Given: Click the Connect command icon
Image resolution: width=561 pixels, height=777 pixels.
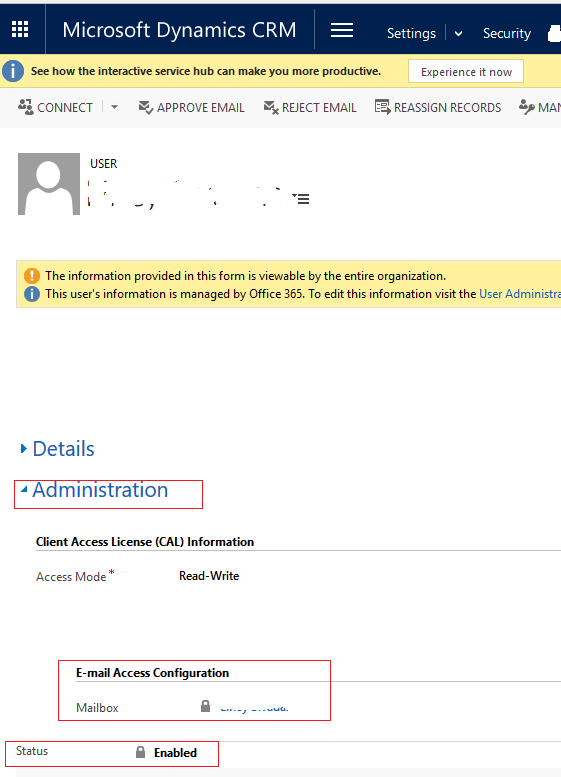Looking at the screenshot, I should (25, 107).
